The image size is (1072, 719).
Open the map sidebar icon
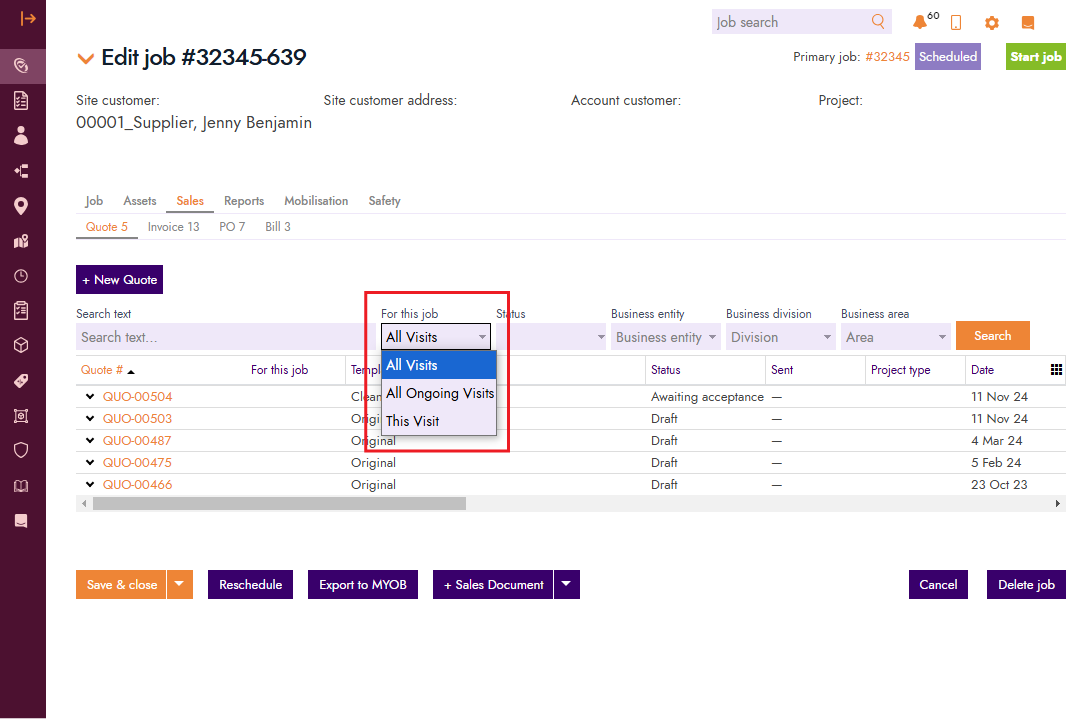(21, 241)
